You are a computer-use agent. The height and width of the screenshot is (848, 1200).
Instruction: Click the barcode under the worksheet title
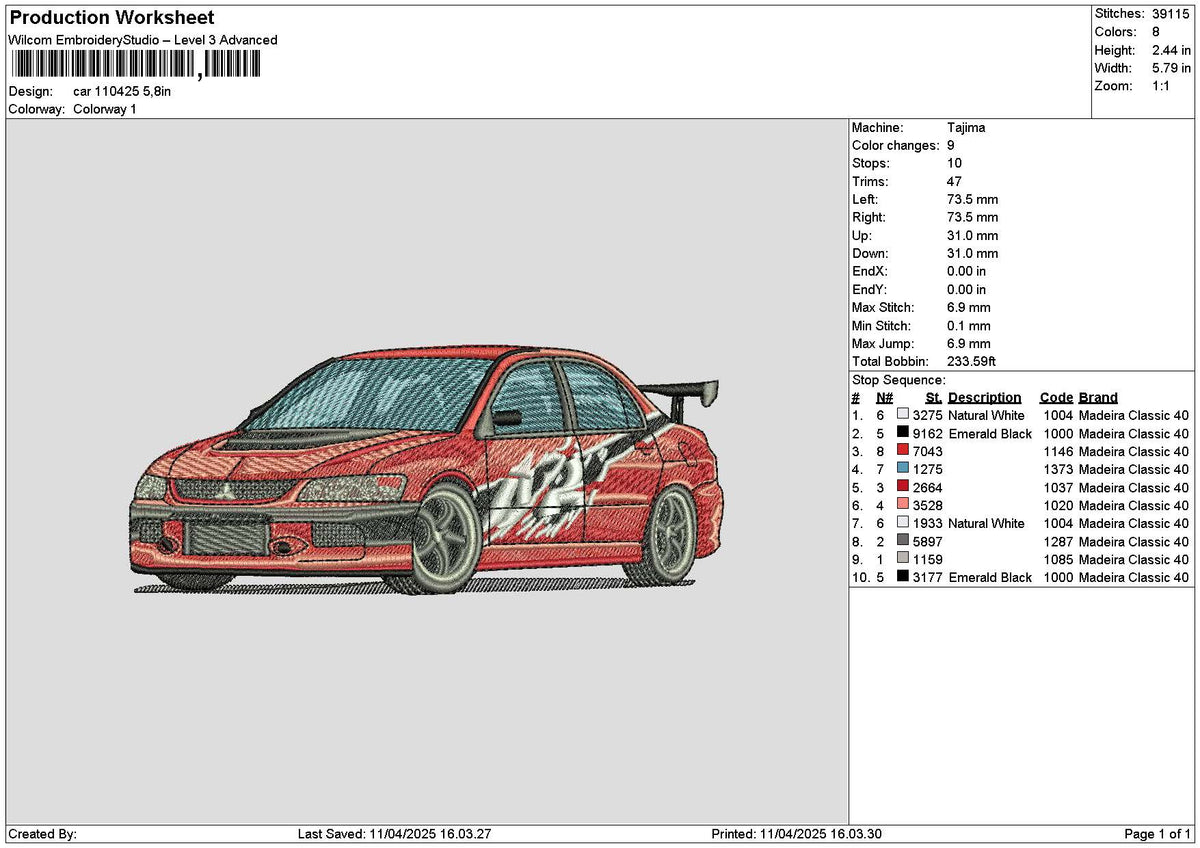135,65
